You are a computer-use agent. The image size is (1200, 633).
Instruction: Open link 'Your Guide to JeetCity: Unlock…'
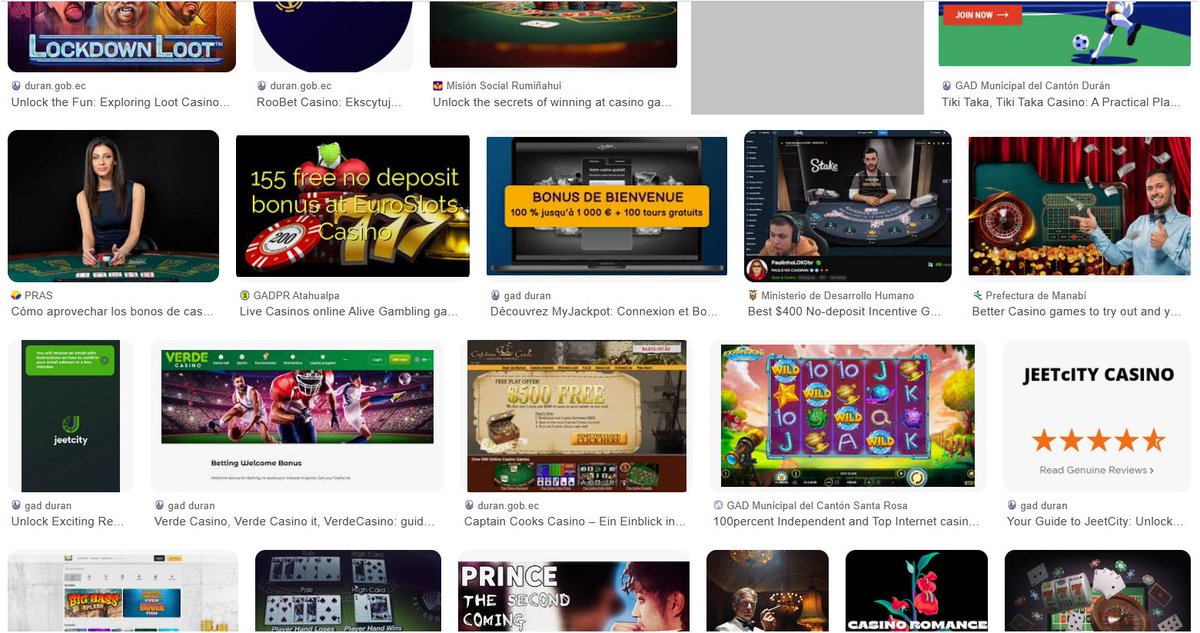point(1096,522)
